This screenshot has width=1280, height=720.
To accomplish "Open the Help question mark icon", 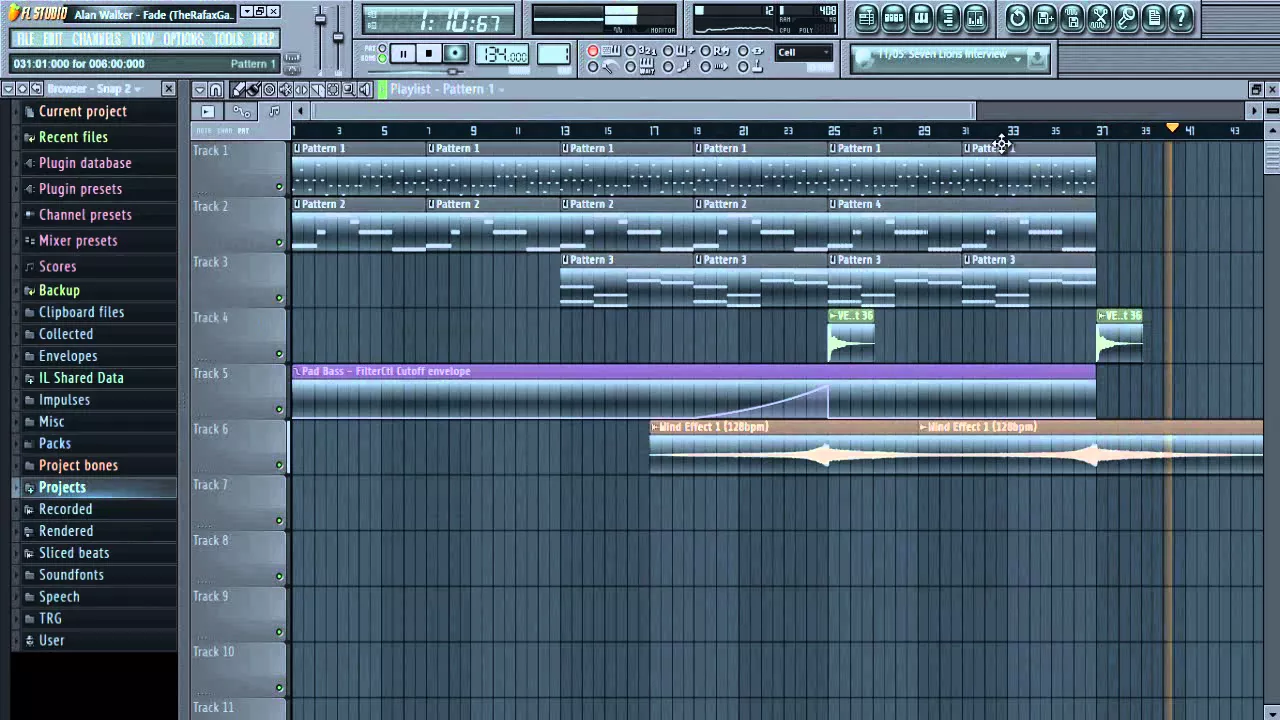I will [1181, 17].
